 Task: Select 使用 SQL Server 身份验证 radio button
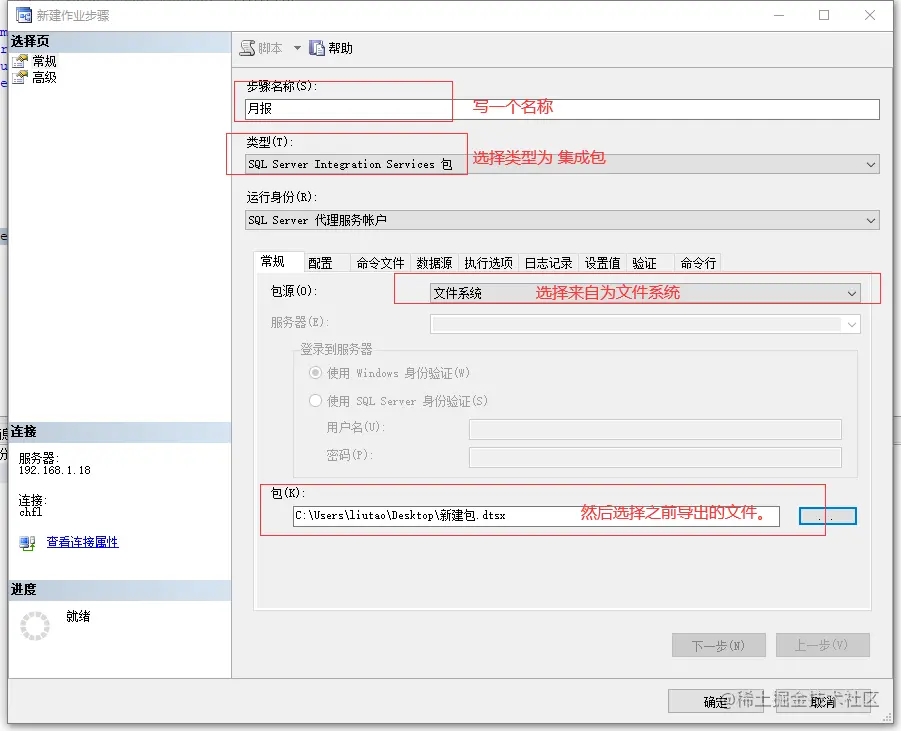click(x=315, y=401)
